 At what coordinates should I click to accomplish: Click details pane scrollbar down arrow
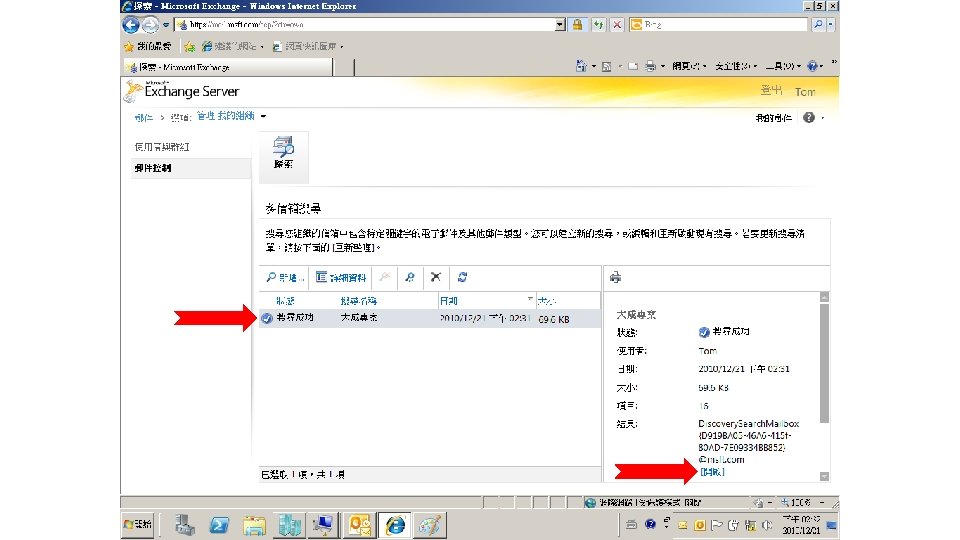824,476
